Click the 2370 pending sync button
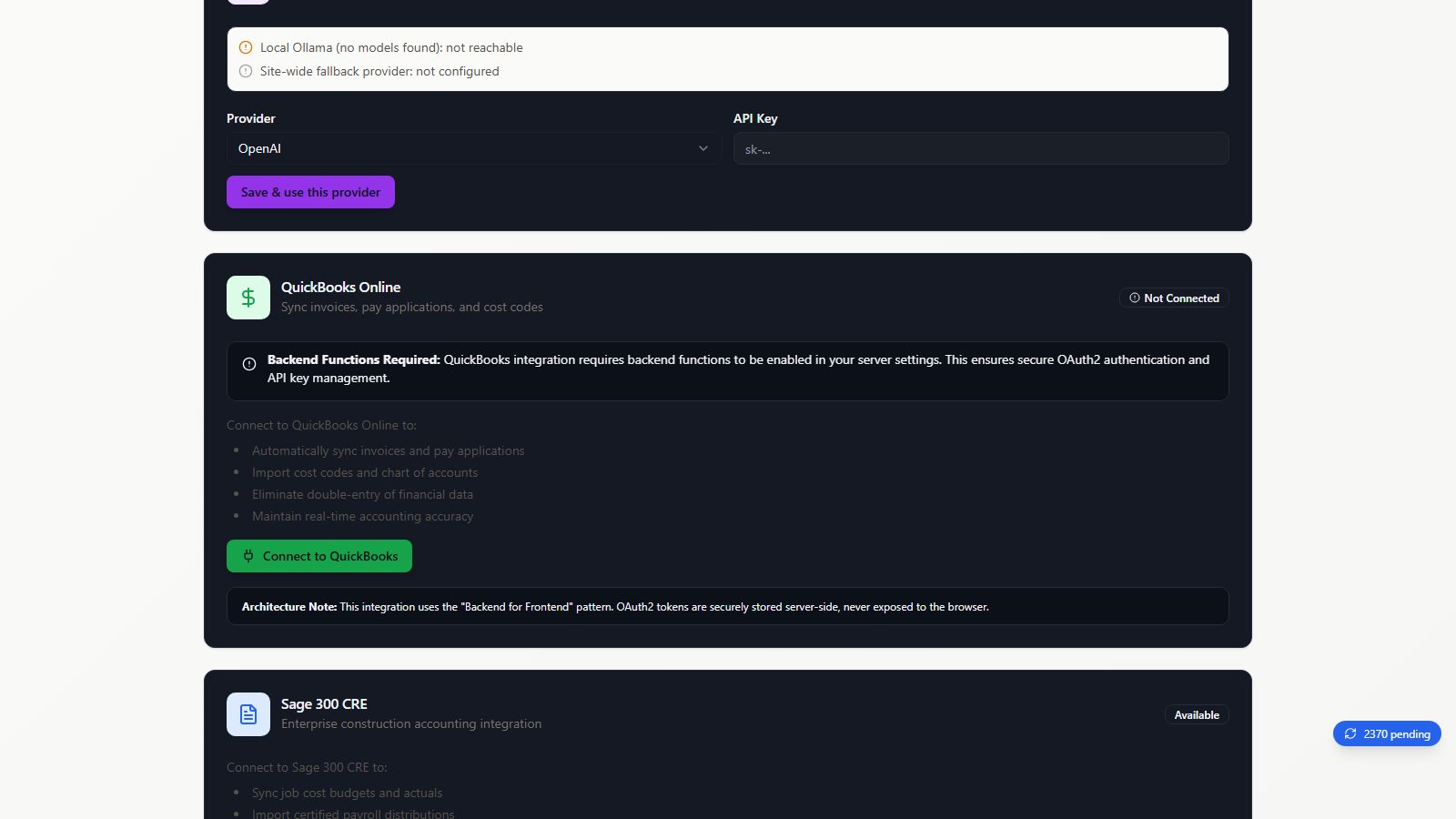 [1387, 733]
